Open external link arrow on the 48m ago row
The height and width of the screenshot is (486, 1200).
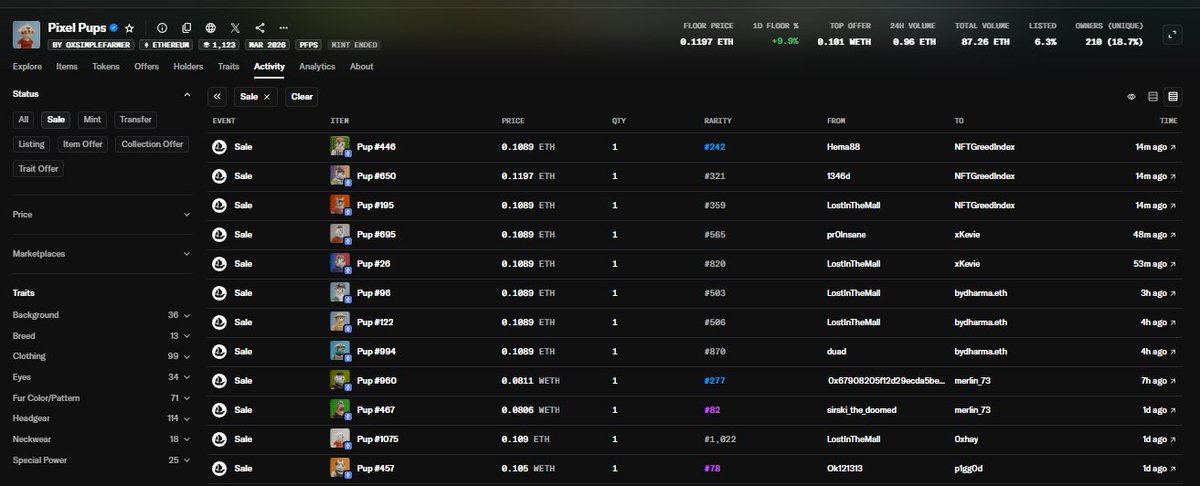(1174, 234)
